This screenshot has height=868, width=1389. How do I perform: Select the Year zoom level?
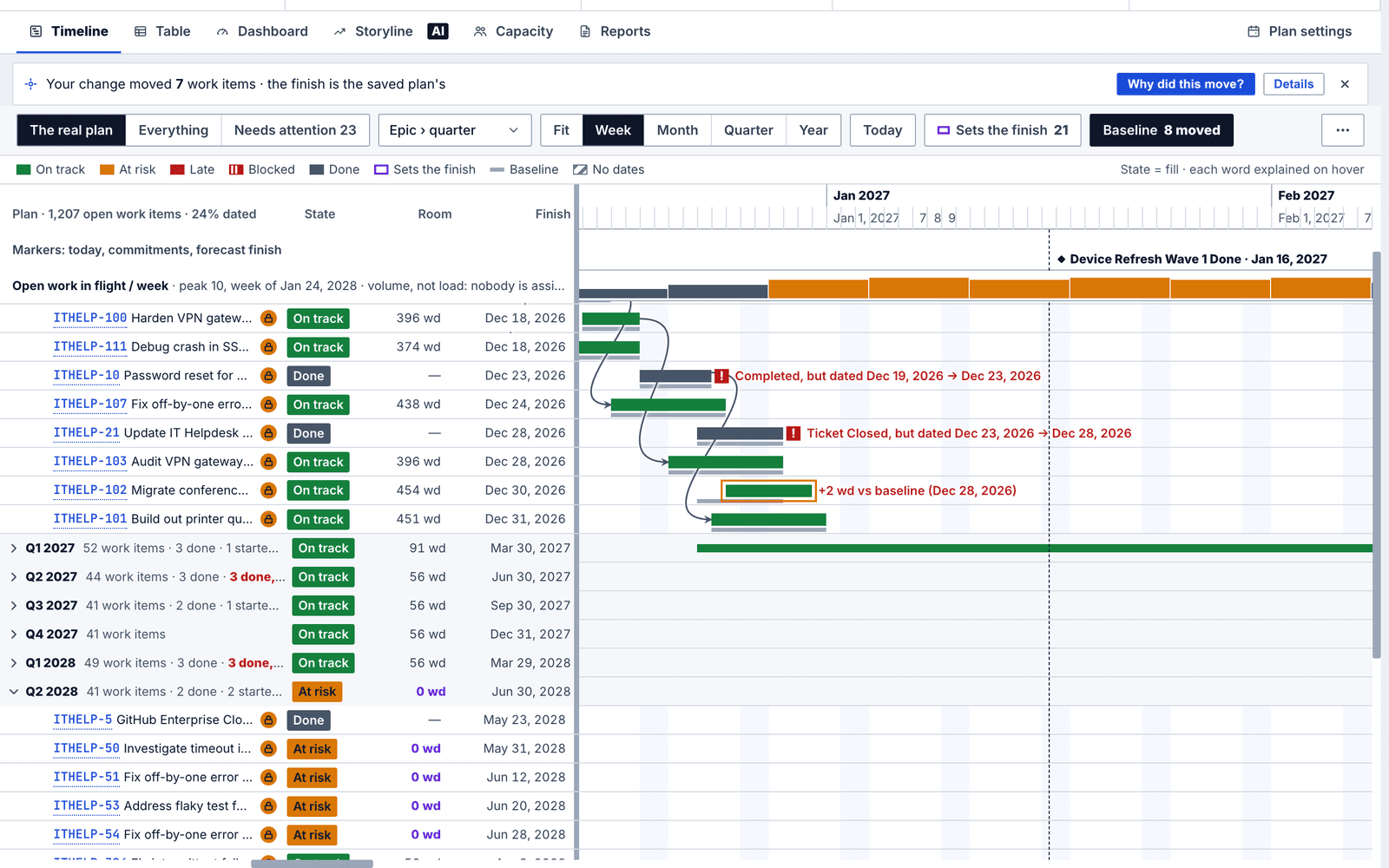[813, 130]
